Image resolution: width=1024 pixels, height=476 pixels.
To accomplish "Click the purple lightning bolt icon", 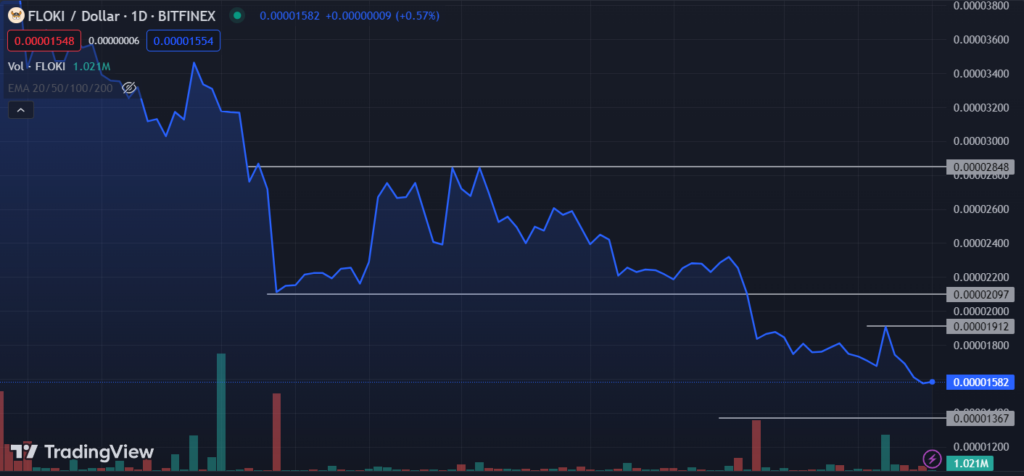I will (931, 459).
